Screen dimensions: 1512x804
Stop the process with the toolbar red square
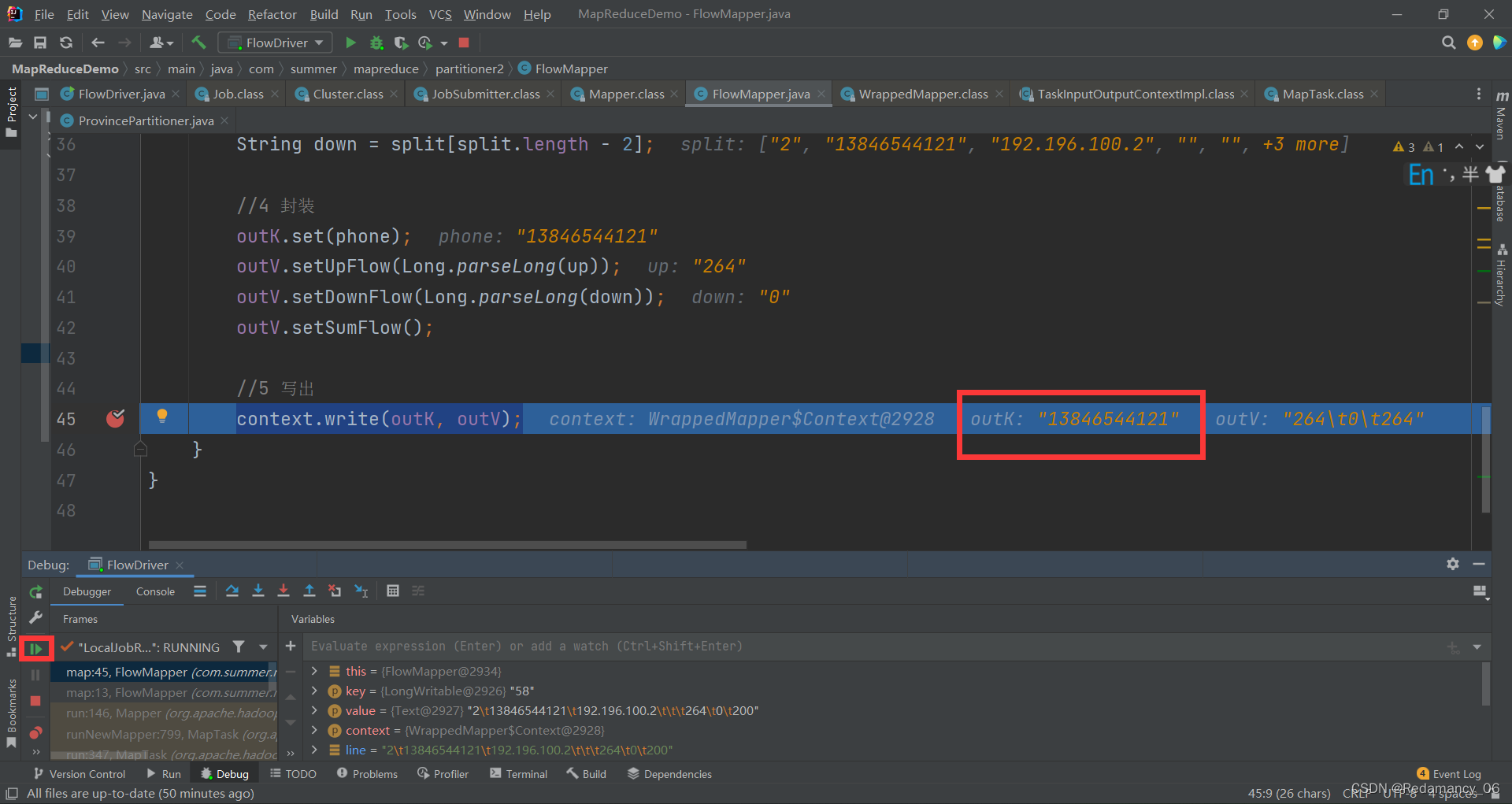coord(464,43)
